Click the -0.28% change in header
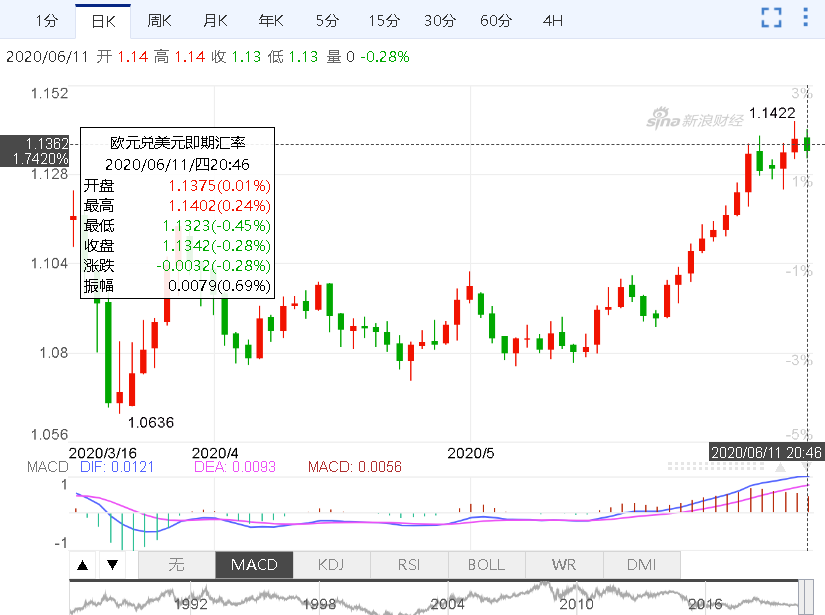The width and height of the screenshot is (825, 615). coord(385,57)
